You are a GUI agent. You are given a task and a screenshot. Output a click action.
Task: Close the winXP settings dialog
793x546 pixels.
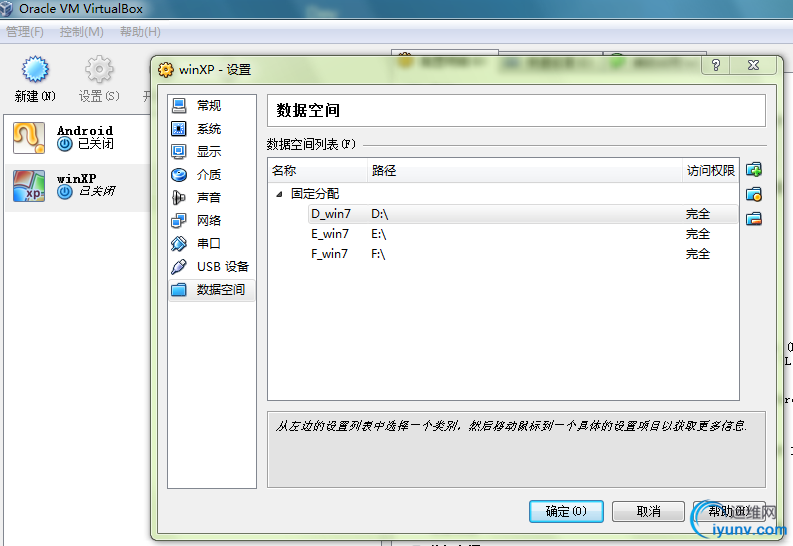(x=754, y=65)
